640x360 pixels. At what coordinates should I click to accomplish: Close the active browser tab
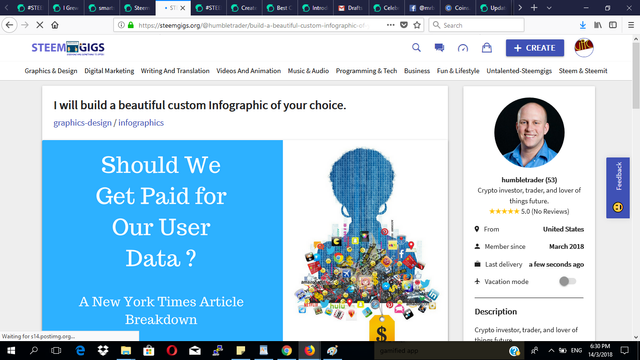(182, 8)
